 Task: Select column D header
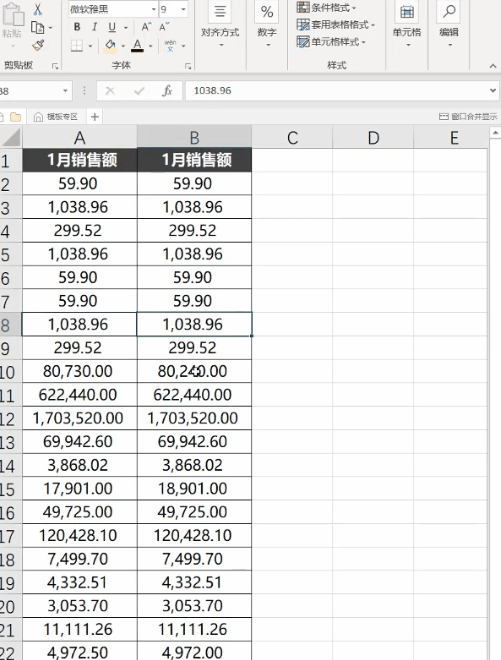click(373, 138)
